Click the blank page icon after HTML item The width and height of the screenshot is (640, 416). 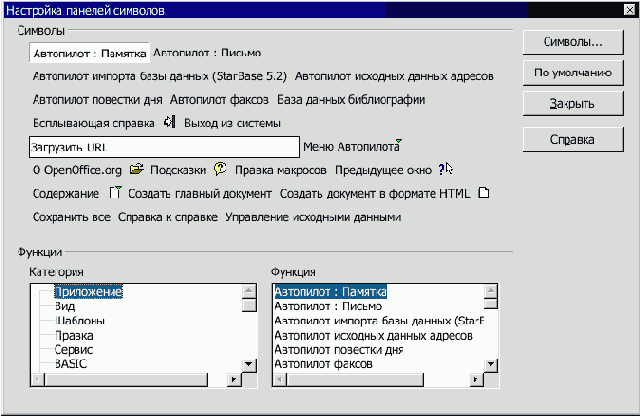[484, 193]
